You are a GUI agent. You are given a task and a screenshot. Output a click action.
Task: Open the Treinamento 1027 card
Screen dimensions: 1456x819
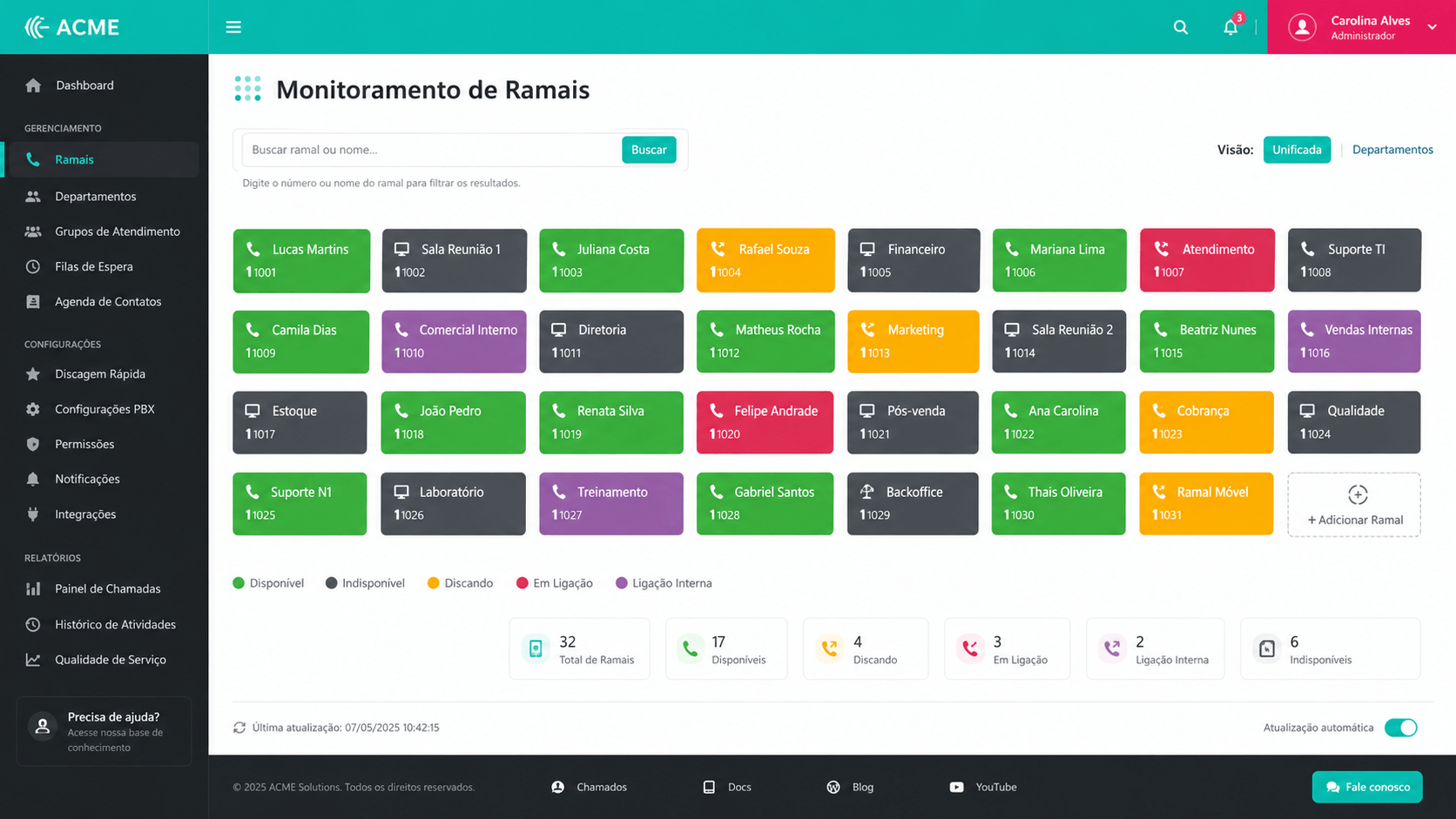(611, 503)
